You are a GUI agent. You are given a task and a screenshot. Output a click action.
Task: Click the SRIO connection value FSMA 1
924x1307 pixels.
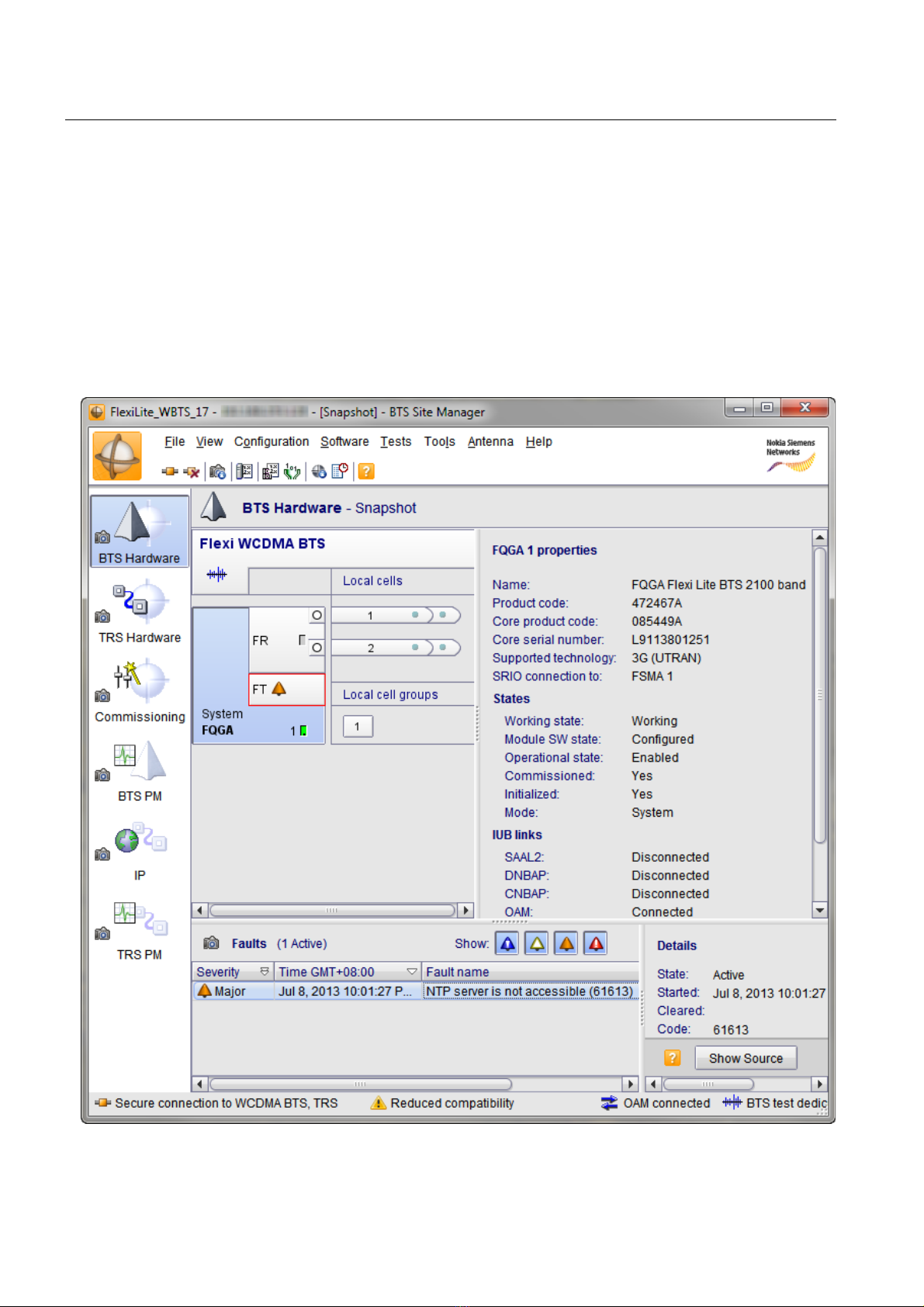652,676
